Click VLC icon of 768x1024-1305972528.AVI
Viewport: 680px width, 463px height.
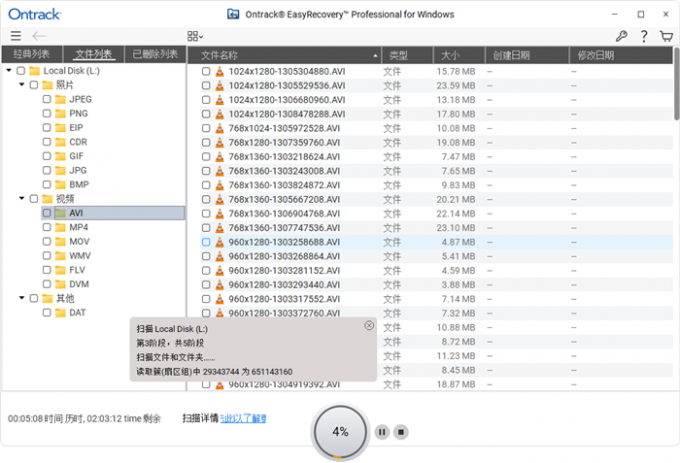220,128
